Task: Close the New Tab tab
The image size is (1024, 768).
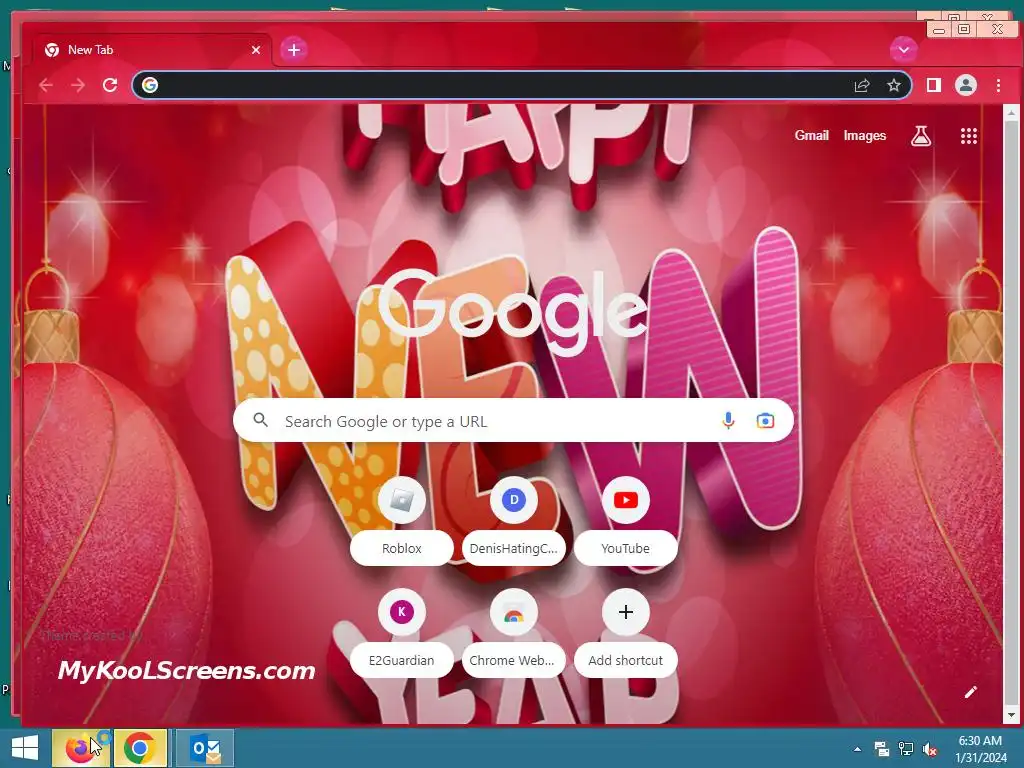Action: click(256, 50)
